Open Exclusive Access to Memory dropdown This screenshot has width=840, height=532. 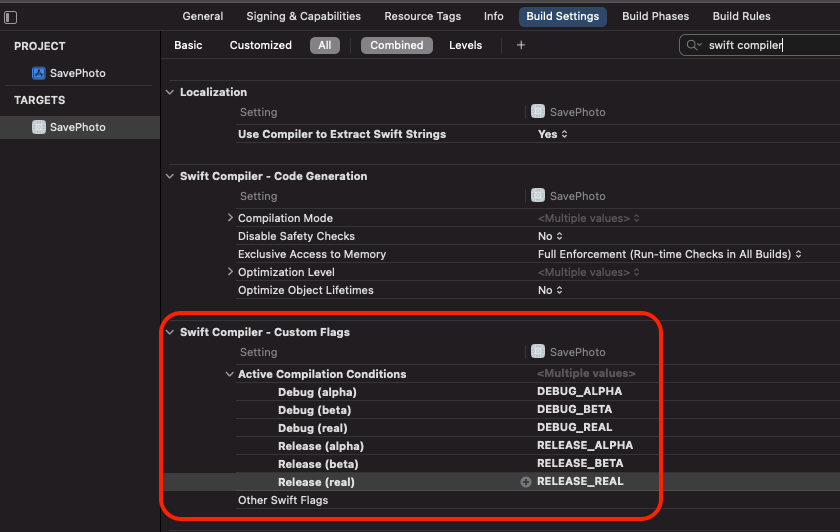coord(670,254)
